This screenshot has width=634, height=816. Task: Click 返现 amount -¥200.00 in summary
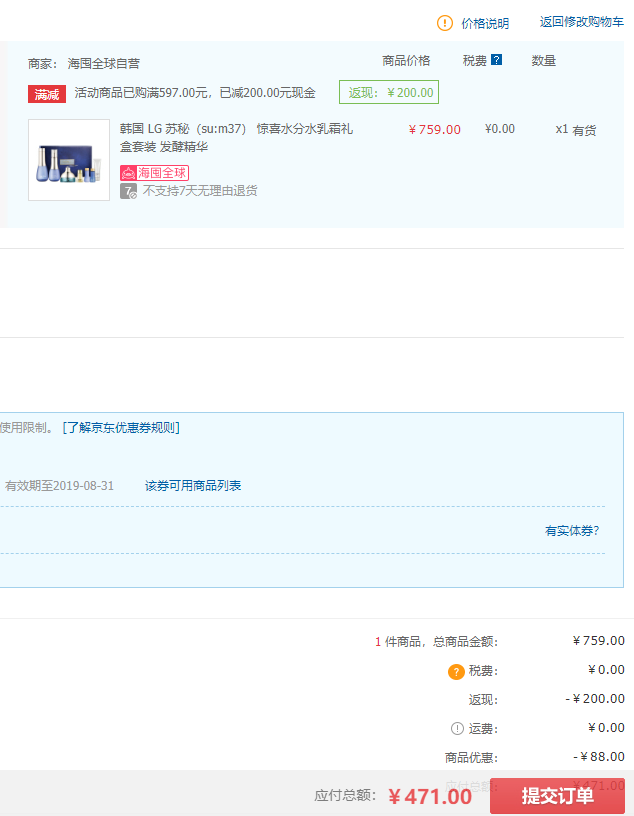(x=595, y=699)
